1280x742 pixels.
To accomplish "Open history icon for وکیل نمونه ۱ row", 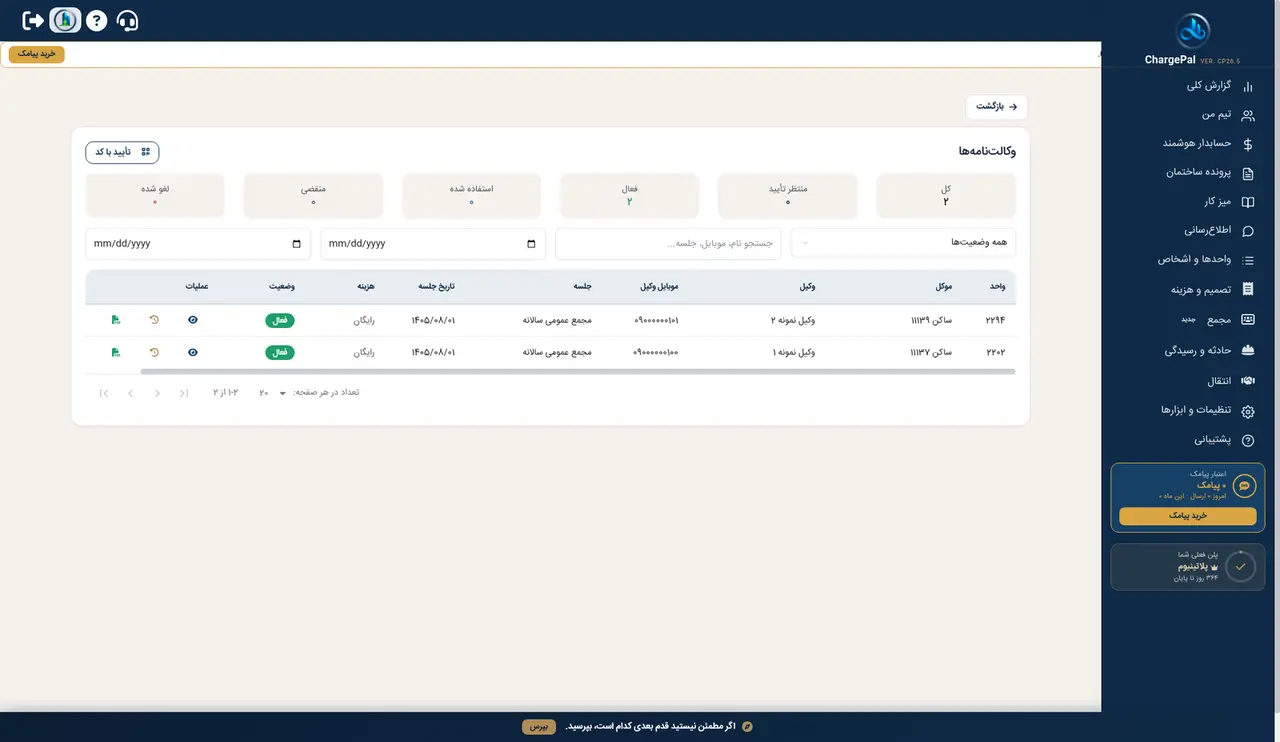I will click(154, 353).
